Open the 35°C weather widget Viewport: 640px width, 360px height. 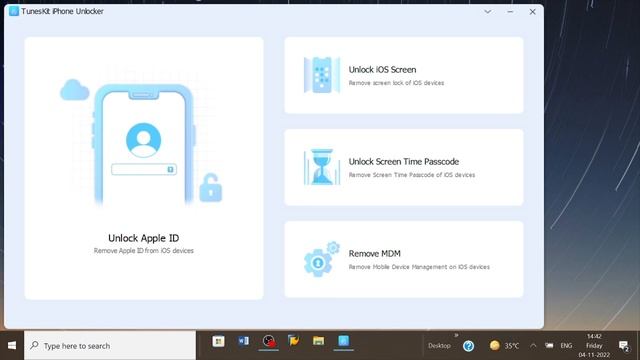coord(504,346)
